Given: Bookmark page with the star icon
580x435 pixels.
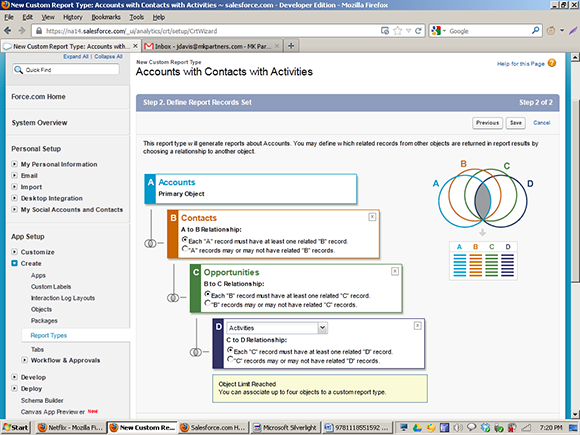Looking at the screenshot, I should 398,31.
